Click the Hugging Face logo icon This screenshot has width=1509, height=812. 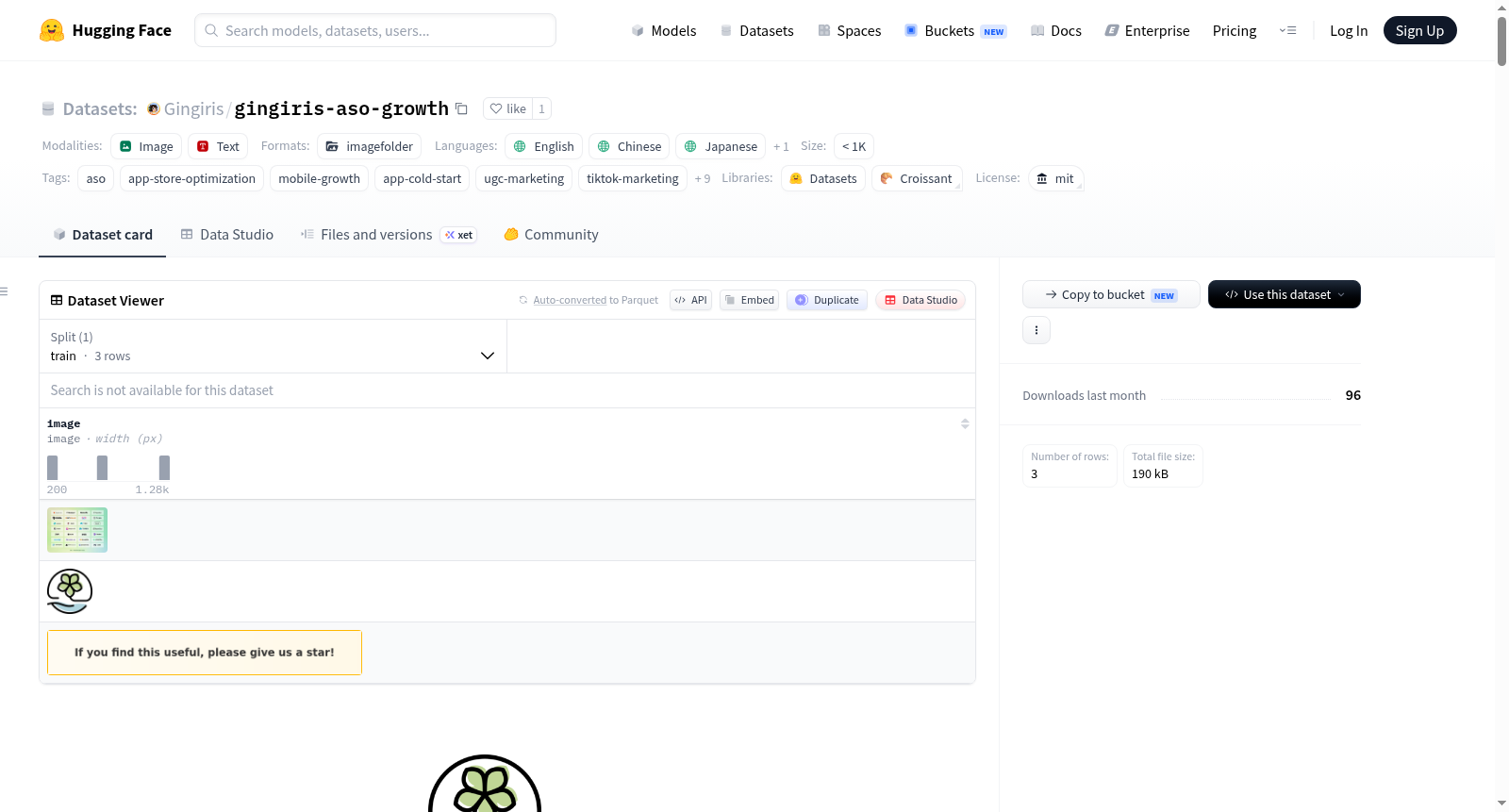[52, 30]
